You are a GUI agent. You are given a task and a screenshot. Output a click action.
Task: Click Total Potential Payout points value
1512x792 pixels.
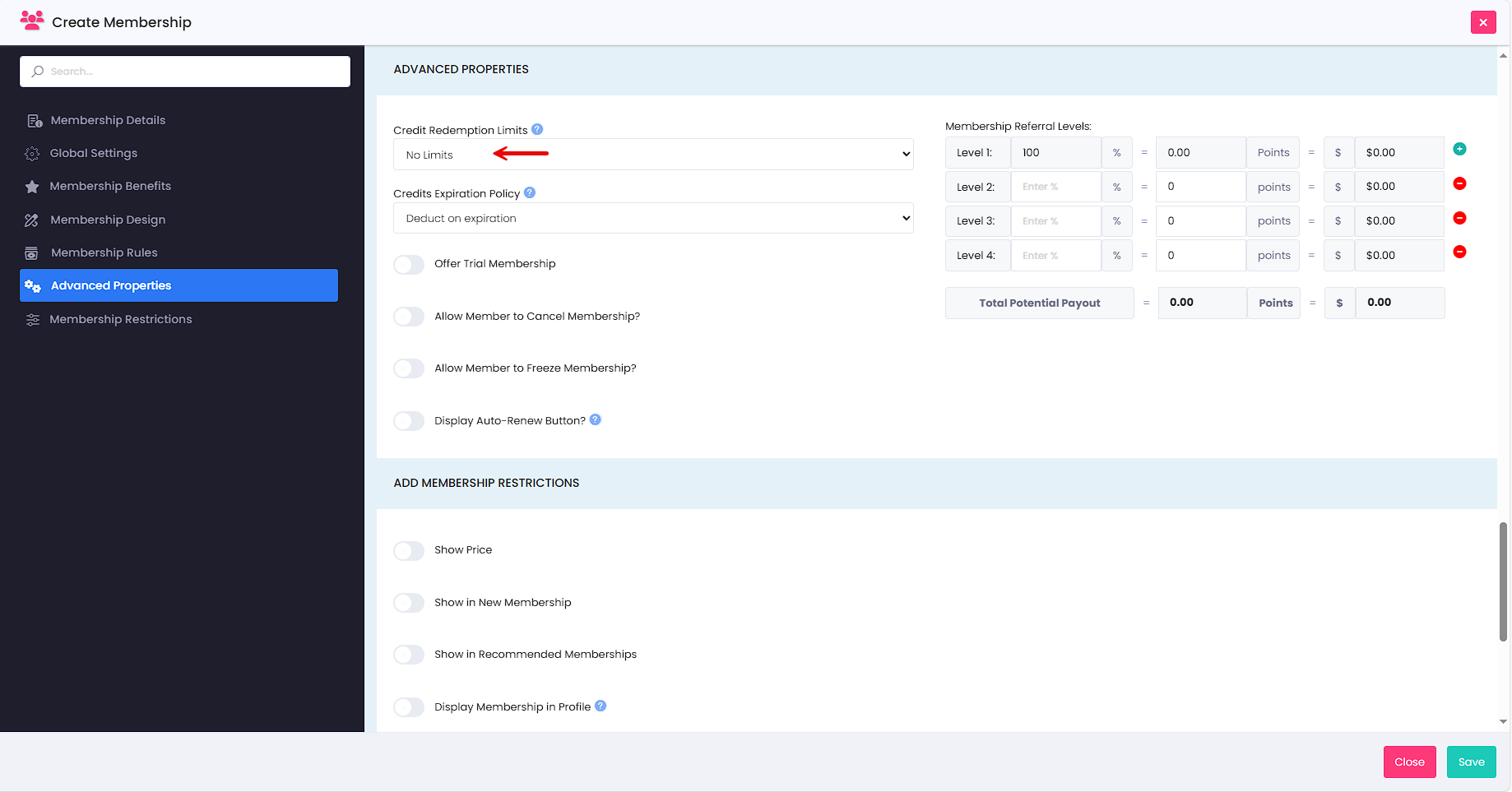[1203, 303]
